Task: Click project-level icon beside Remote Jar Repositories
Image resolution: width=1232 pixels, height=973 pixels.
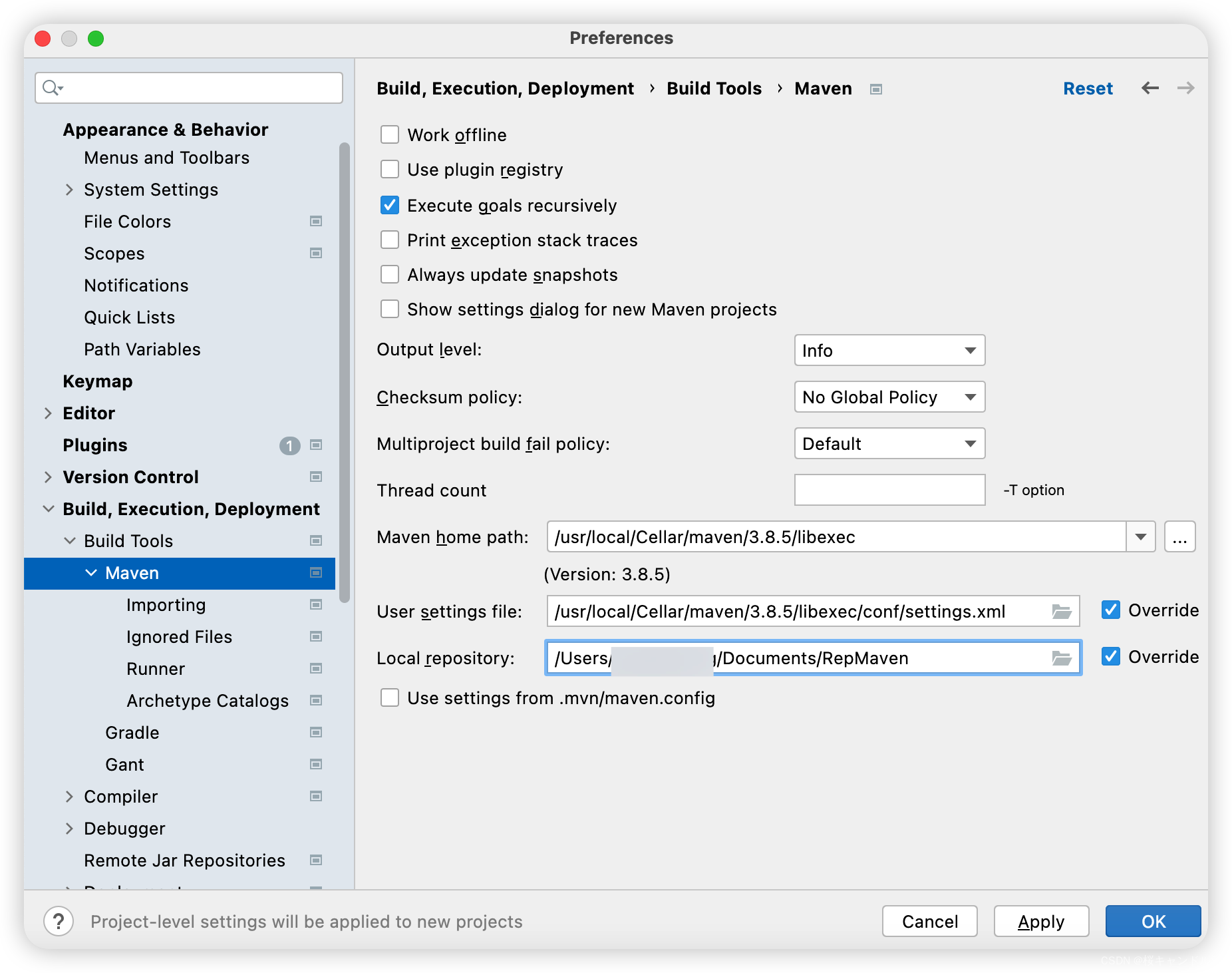Action: click(x=316, y=860)
